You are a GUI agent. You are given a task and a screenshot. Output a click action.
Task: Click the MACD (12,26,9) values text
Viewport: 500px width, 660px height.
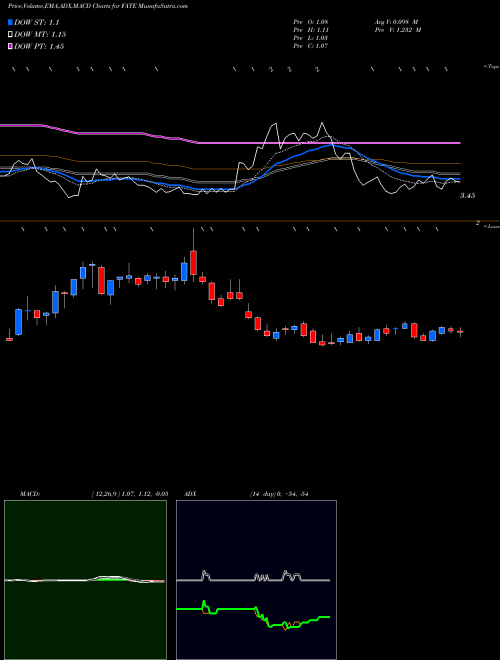pos(130,494)
